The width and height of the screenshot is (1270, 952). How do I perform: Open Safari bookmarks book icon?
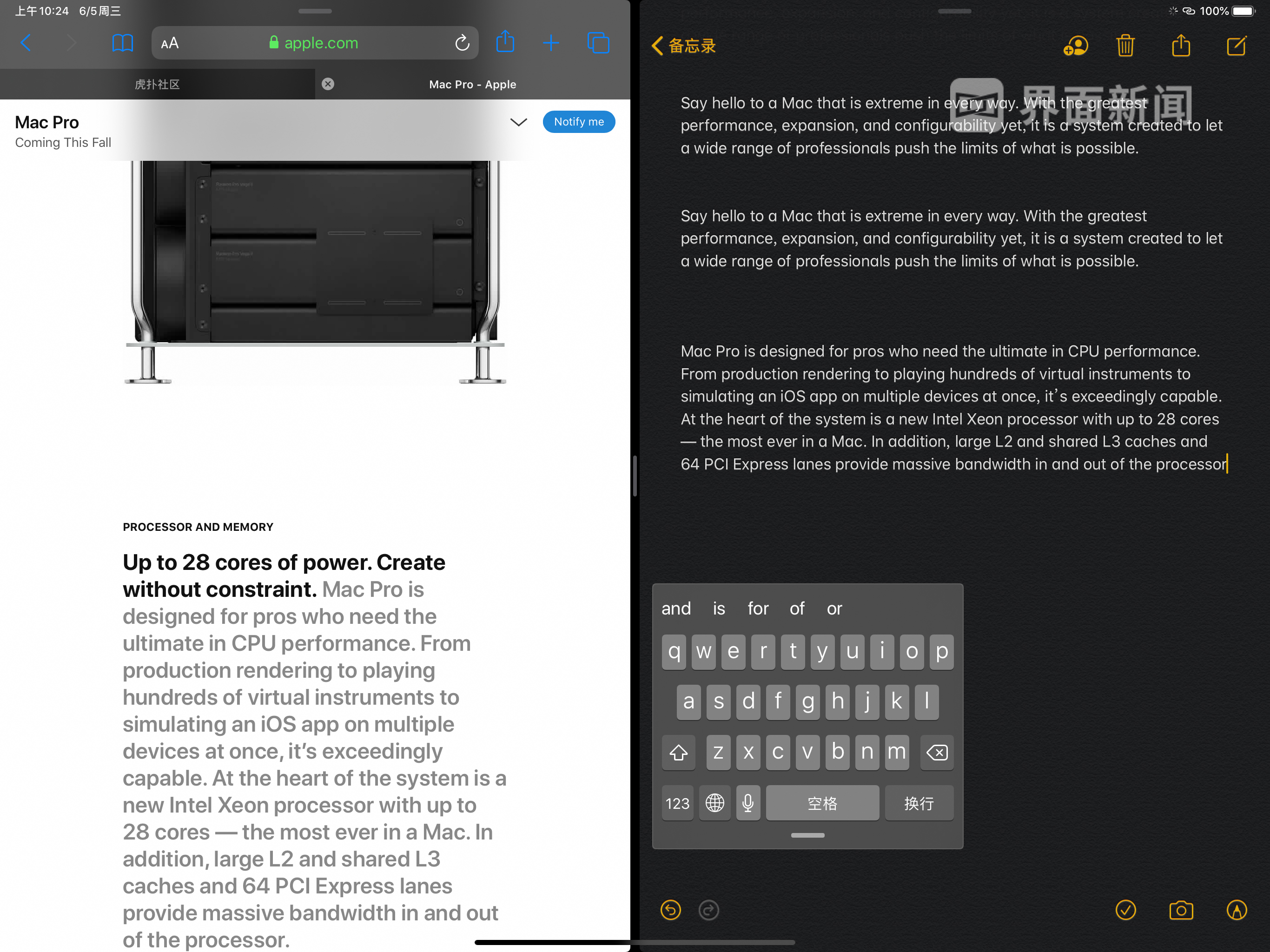(x=122, y=43)
